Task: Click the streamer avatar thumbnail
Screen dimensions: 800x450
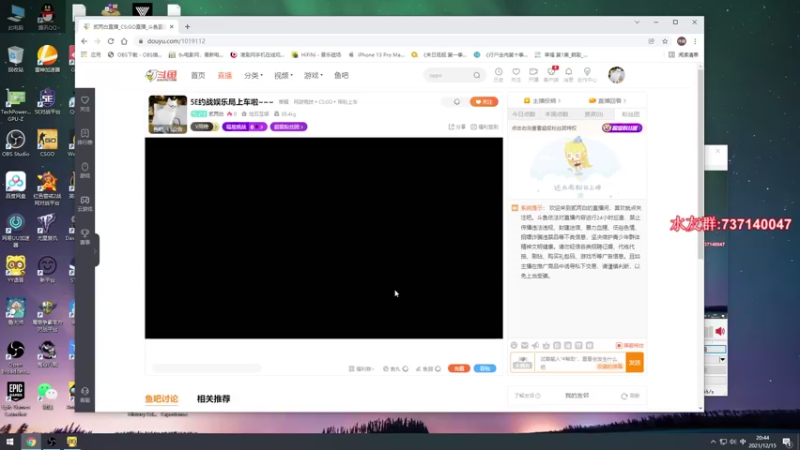Action: [168, 114]
